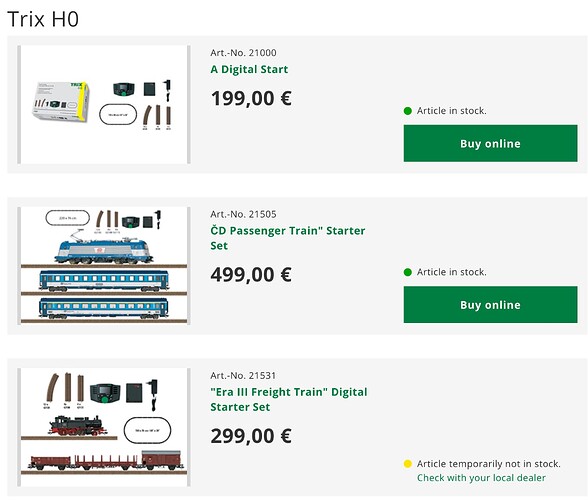Click the green in-stock dot for article 21000
The height and width of the screenshot is (500, 588).
pos(408,111)
